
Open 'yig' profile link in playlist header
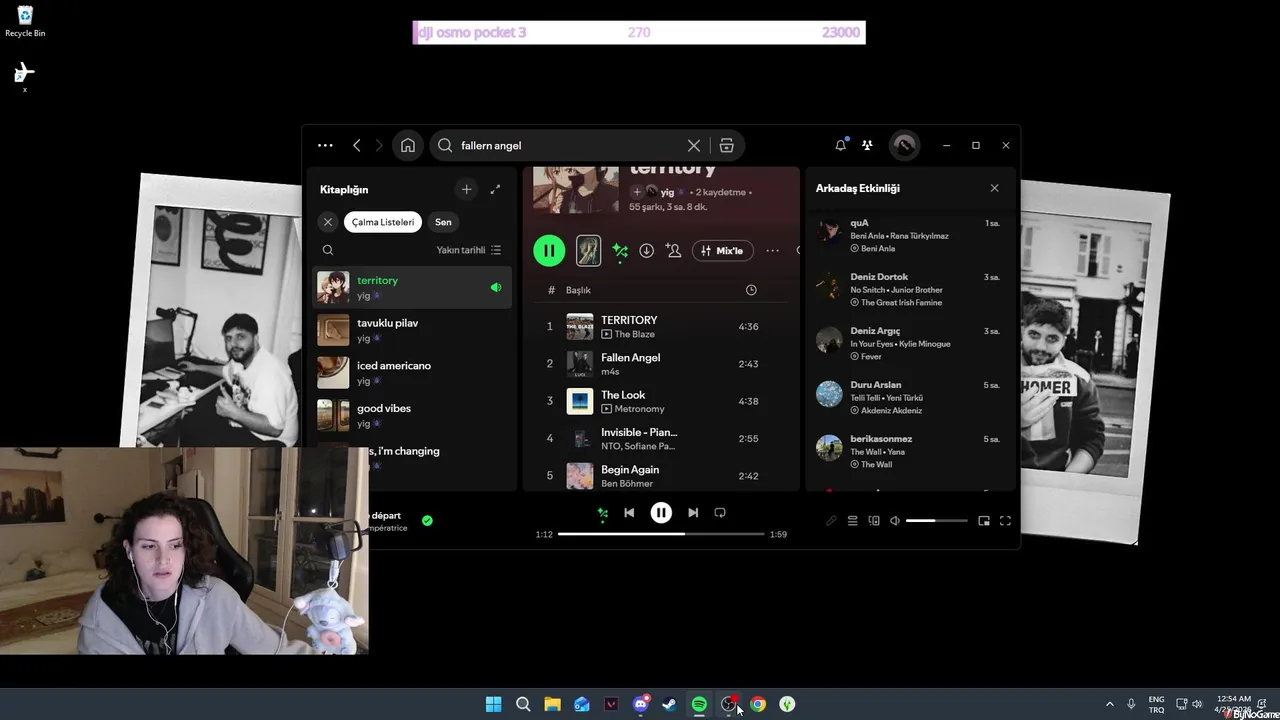pyautogui.click(x=667, y=192)
